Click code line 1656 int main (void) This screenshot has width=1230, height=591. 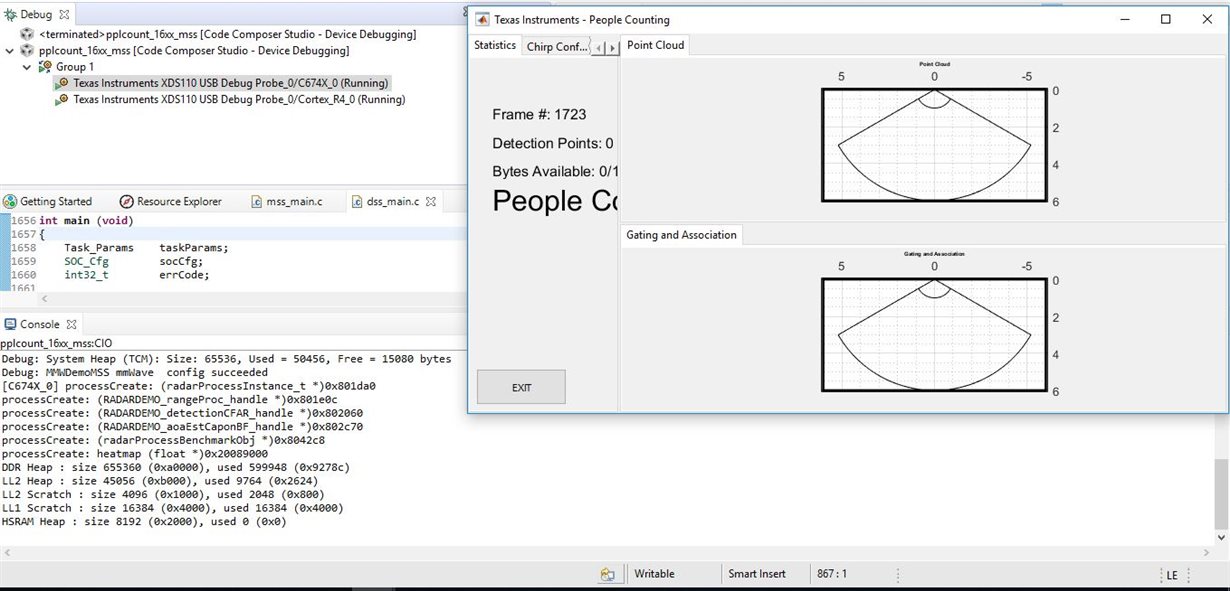point(86,221)
